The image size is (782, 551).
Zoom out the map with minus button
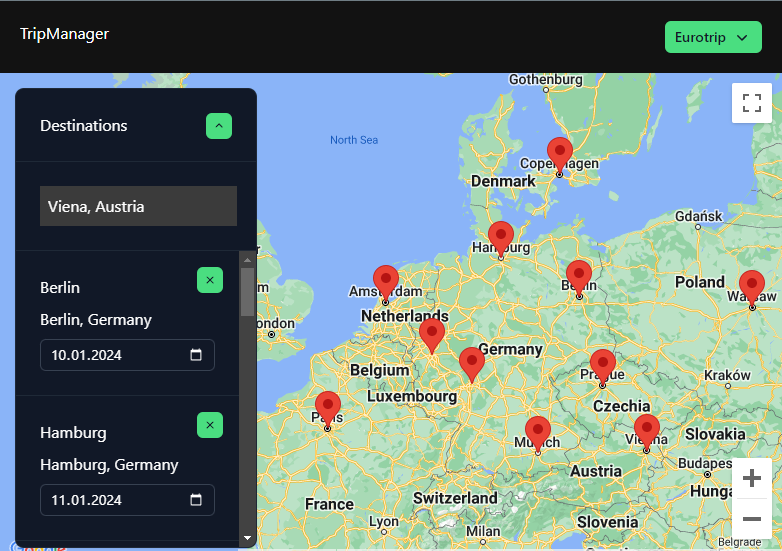[752, 519]
